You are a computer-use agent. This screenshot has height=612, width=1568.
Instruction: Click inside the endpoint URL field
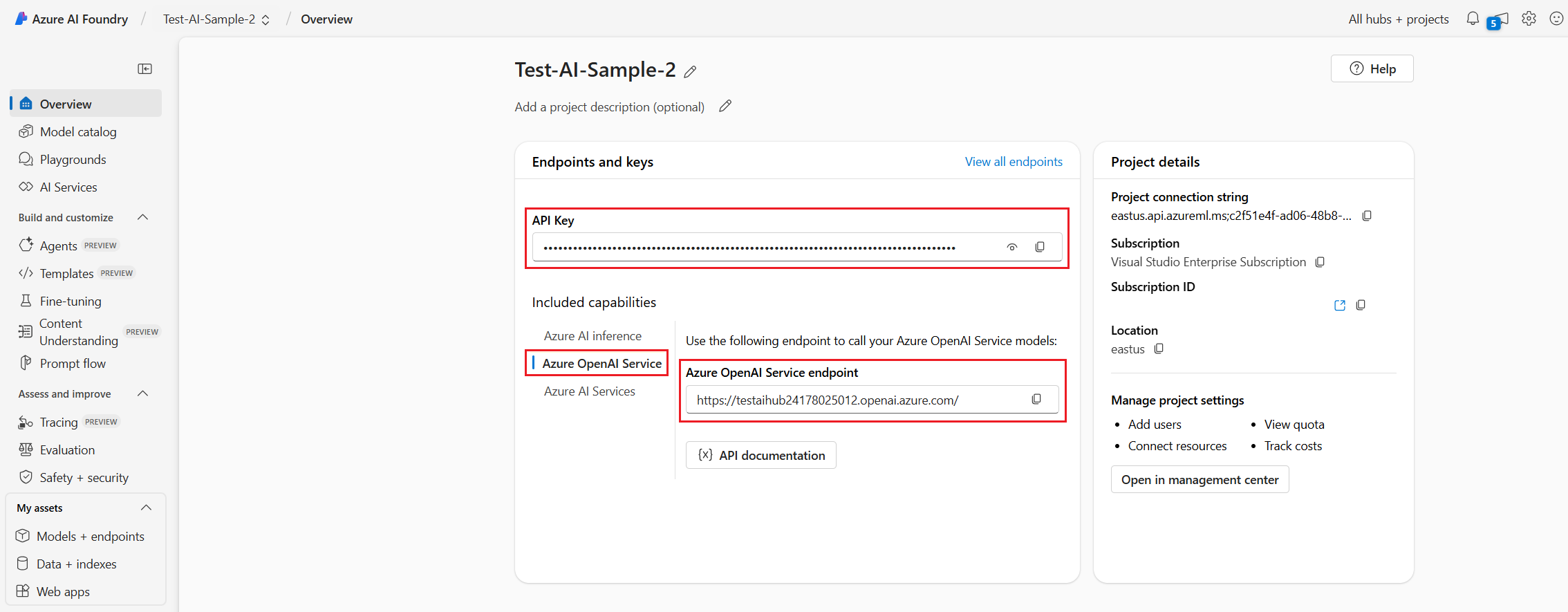(830, 399)
